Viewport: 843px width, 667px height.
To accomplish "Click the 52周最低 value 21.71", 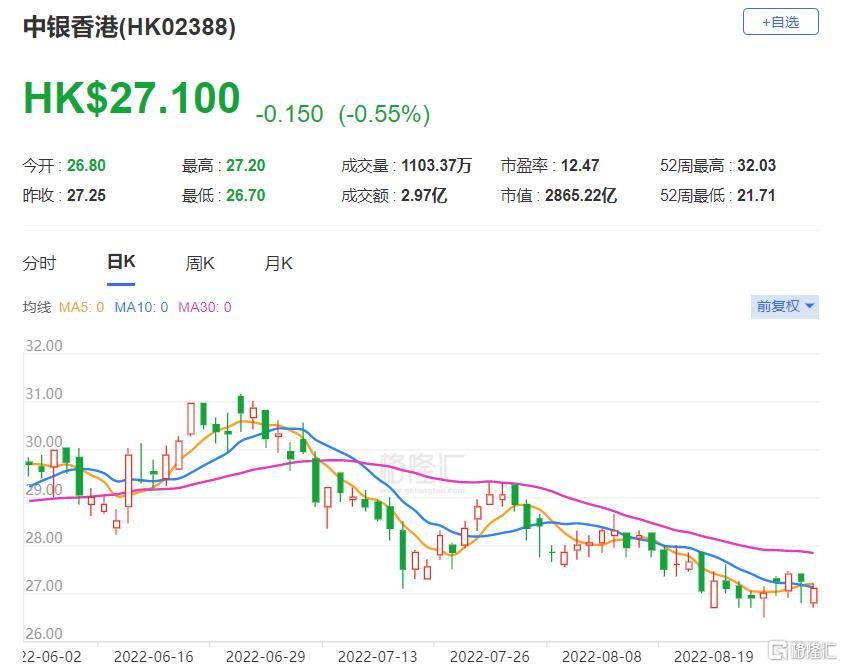I will (x=756, y=195).
